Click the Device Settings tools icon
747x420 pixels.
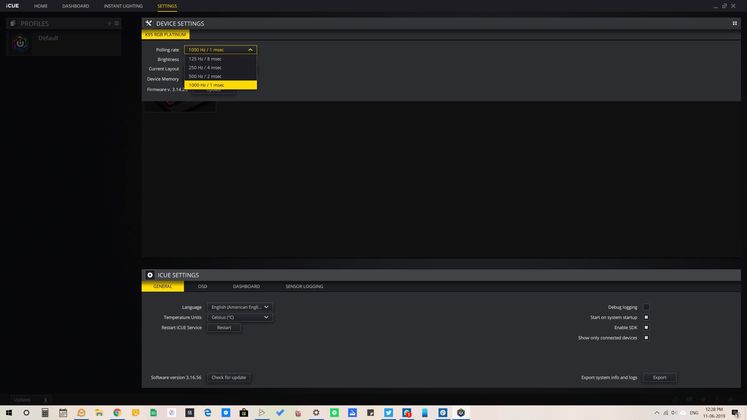point(149,23)
